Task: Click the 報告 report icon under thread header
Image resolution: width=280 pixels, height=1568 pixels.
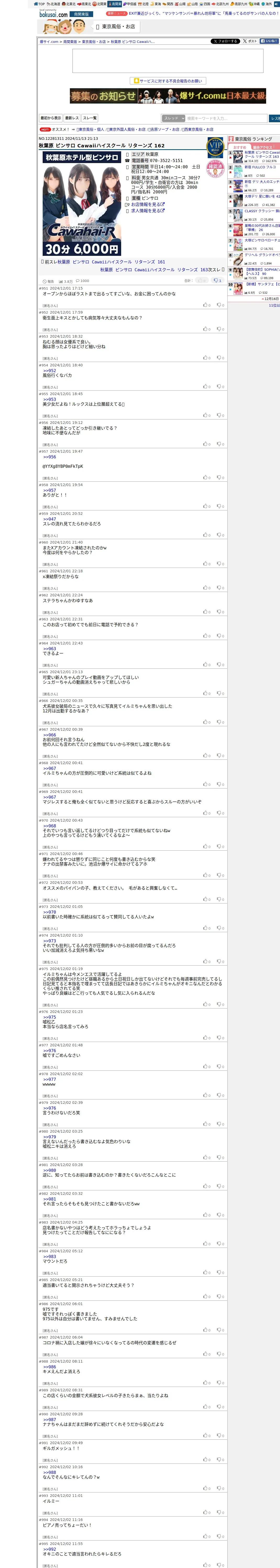Action: click(x=48, y=282)
